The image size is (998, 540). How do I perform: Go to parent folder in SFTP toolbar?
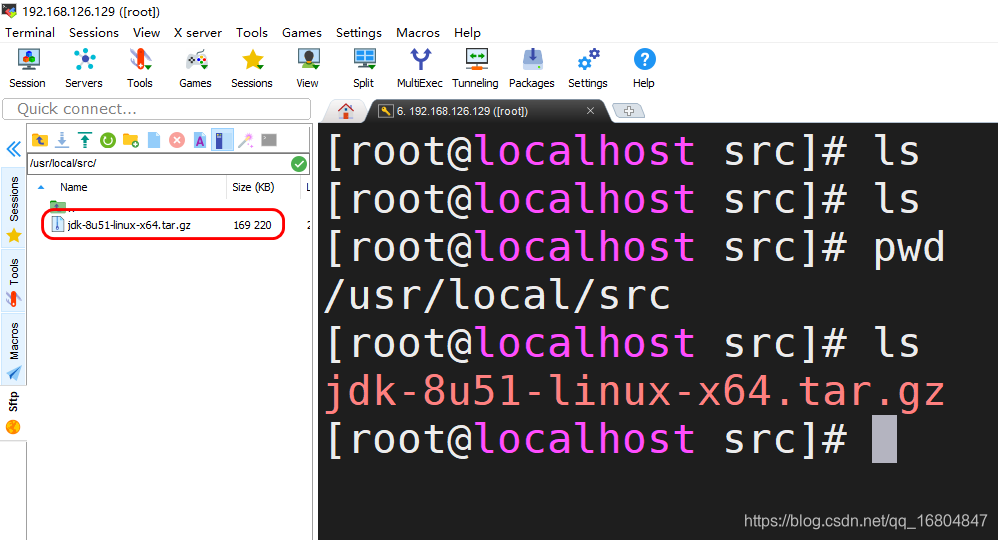click(39, 140)
